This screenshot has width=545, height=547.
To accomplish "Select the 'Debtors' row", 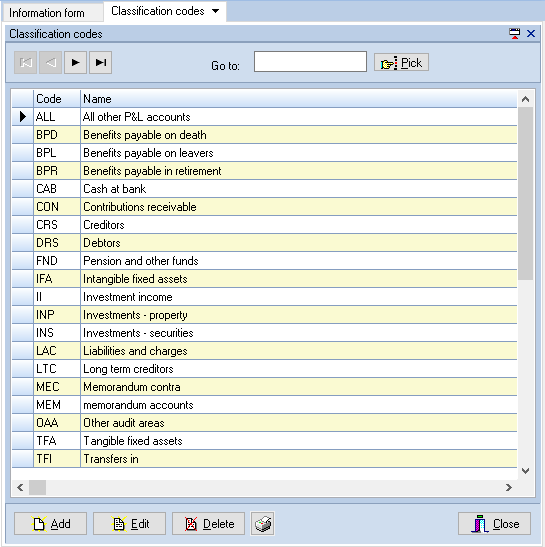I will (264, 243).
